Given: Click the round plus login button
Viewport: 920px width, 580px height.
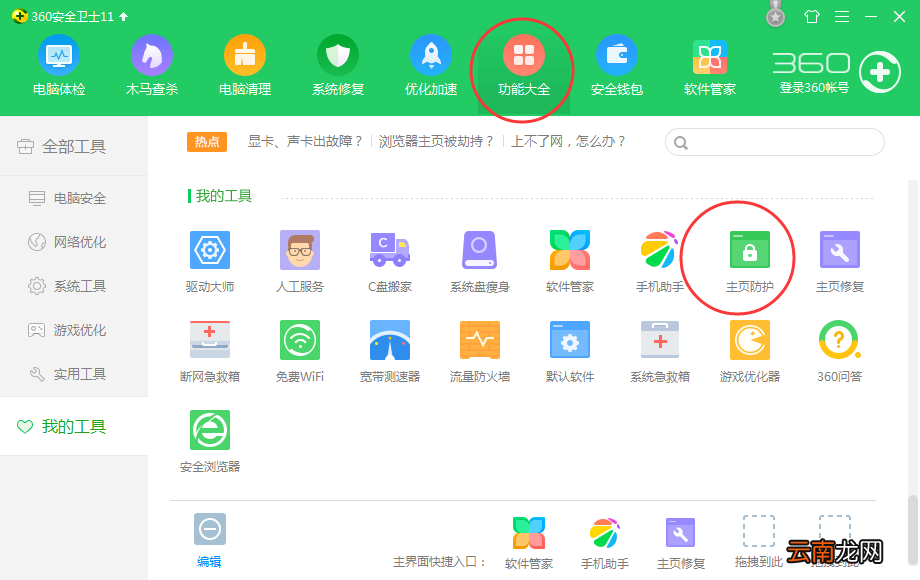Looking at the screenshot, I should click(x=880, y=72).
